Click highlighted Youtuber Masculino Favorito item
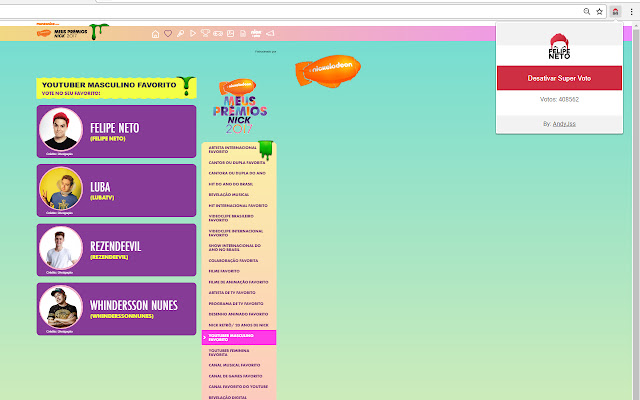The width and height of the screenshot is (640, 400). [x=239, y=338]
